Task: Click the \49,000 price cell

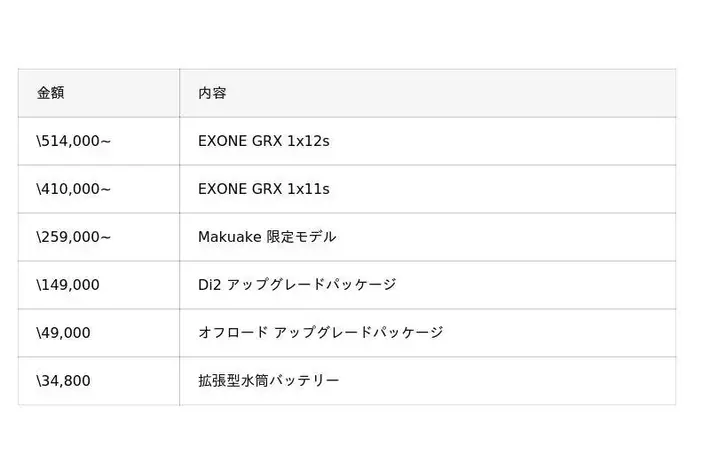Action: coord(63,333)
